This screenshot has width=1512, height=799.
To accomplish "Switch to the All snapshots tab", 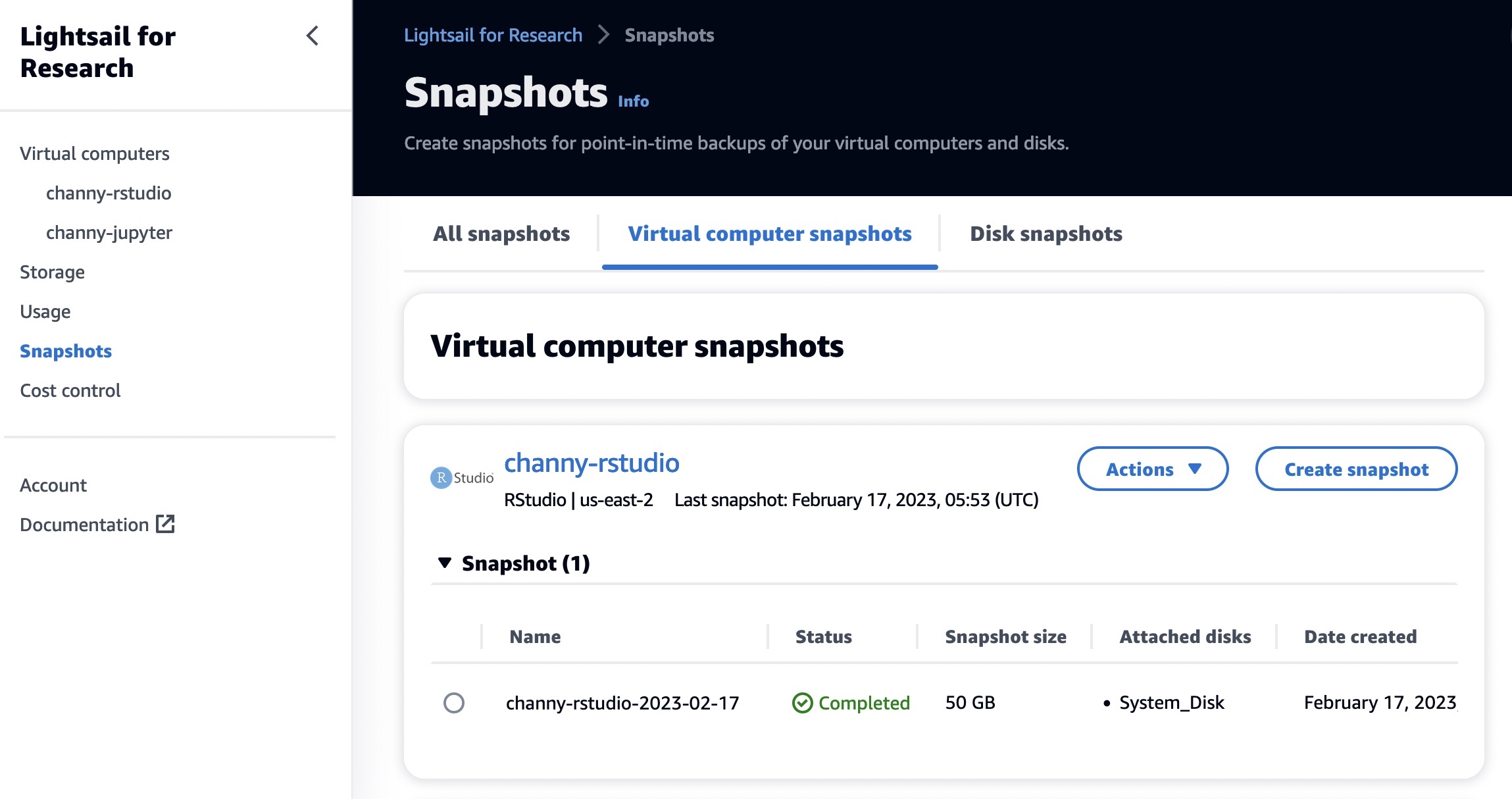I will tap(501, 234).
